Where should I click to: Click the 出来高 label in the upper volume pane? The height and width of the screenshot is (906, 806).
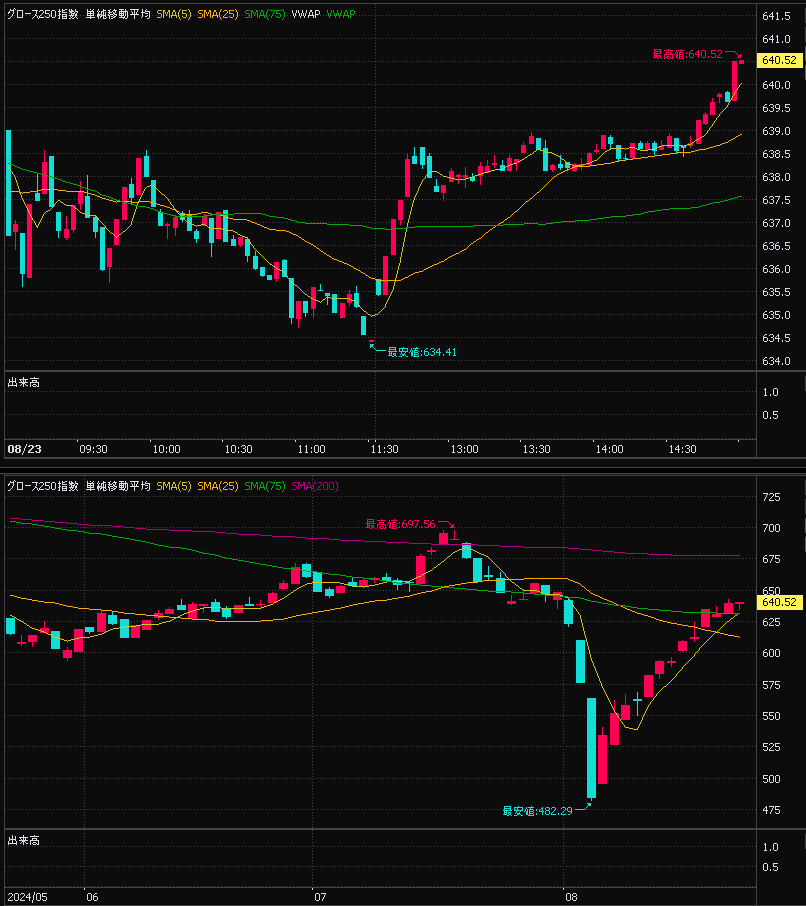[x=24, y=383]
